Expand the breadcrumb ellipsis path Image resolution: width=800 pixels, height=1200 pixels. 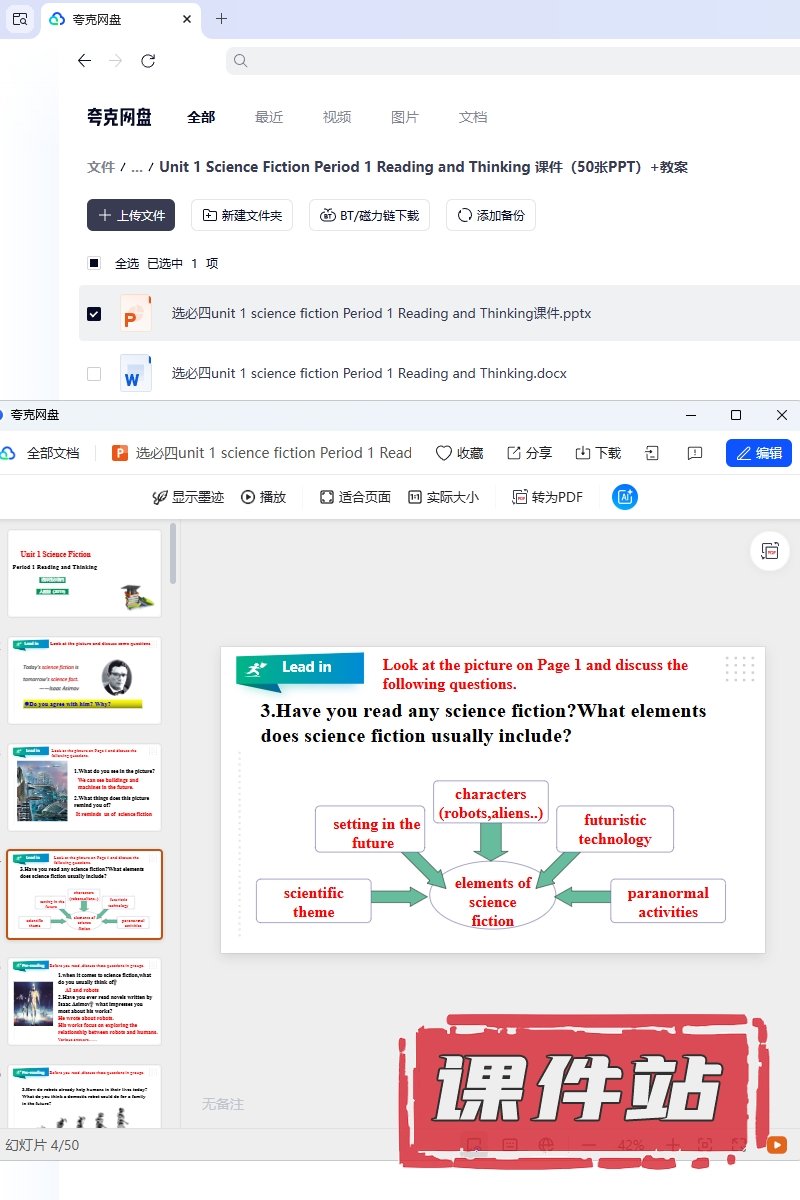137,167
